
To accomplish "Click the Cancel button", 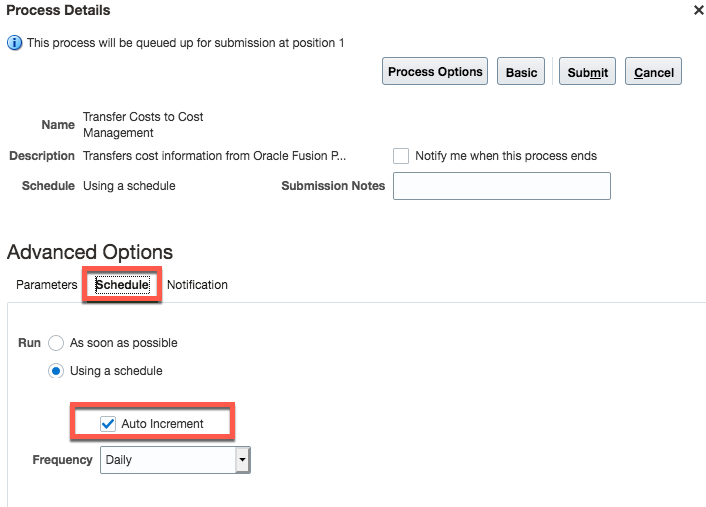I will 653,72.
